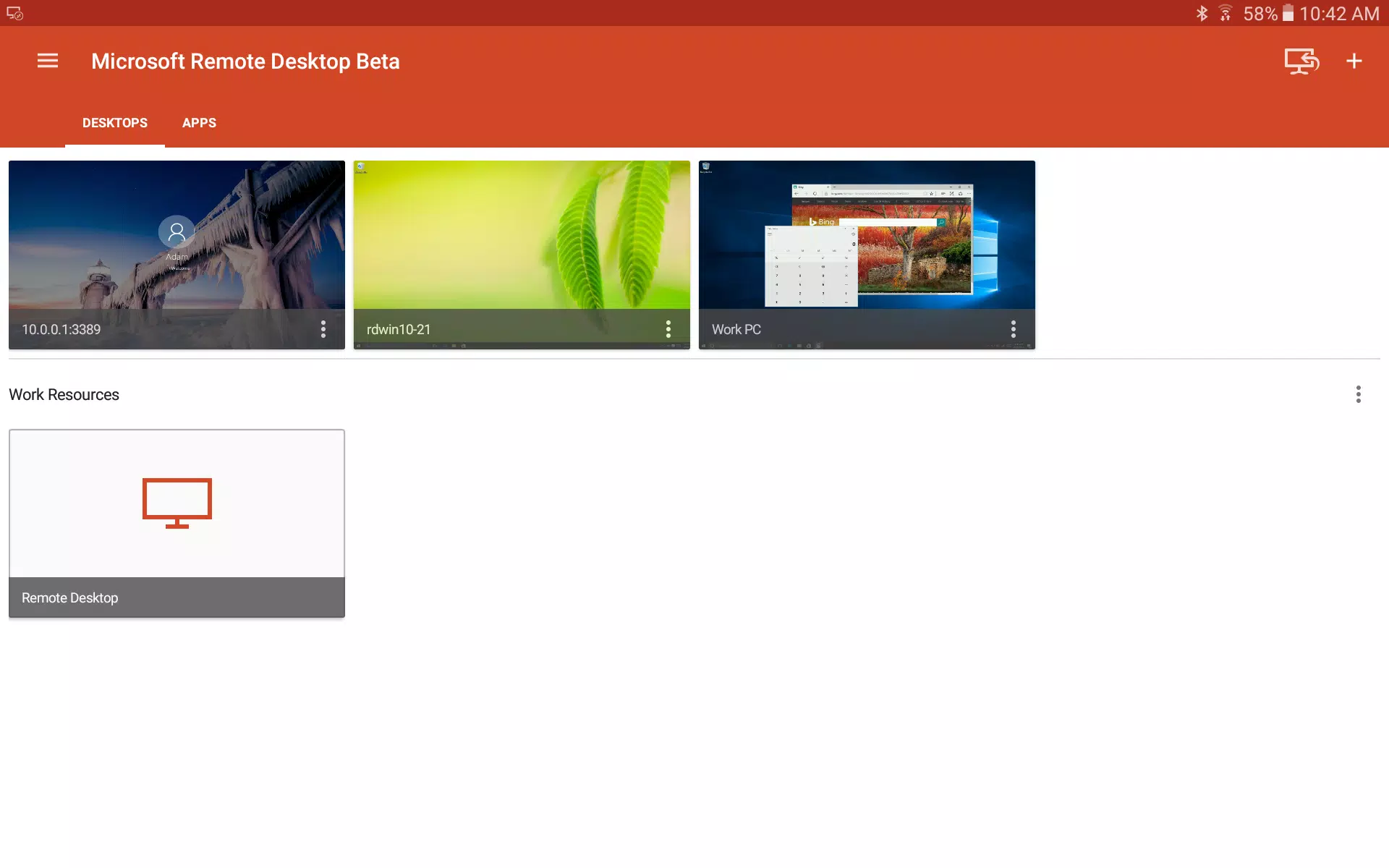Open the hamburger navigation menu
Viewport: 1389px width, 868px height.
(x=48, y=61)
